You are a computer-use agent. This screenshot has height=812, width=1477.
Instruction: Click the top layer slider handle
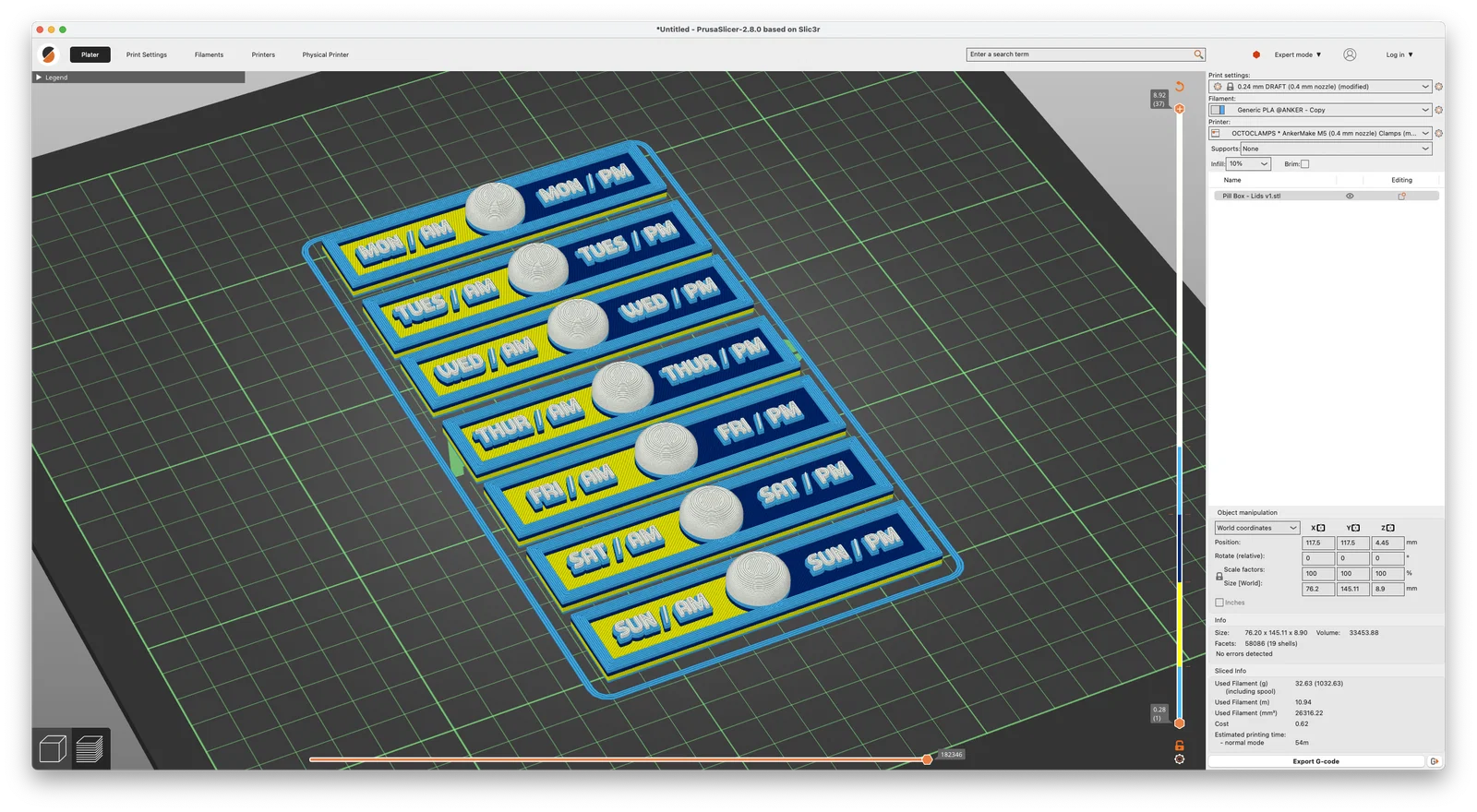click(1180, 109)
